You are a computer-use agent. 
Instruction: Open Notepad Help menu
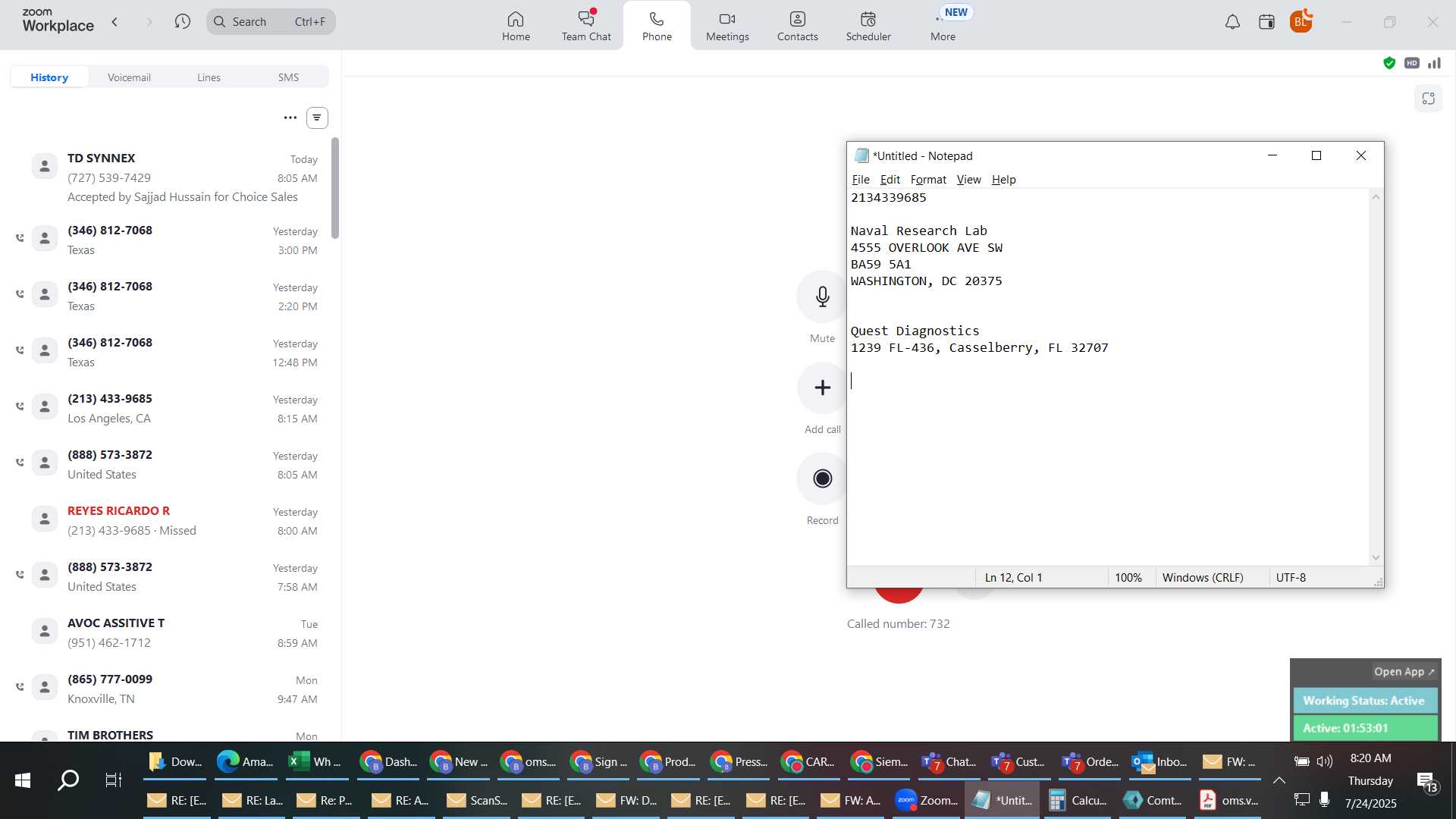click(1003, 180)
